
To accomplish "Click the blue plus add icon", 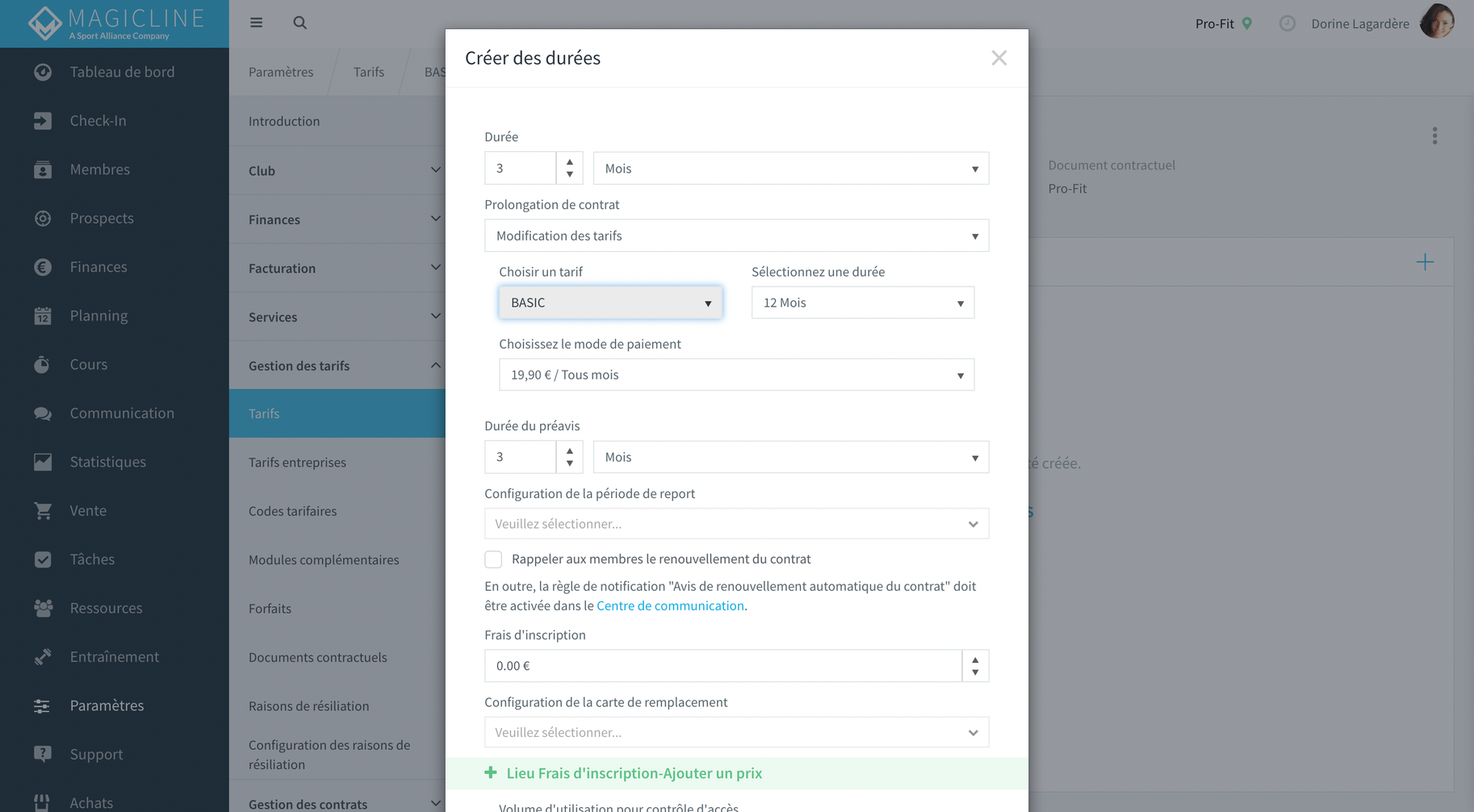I will point(1425,262).
